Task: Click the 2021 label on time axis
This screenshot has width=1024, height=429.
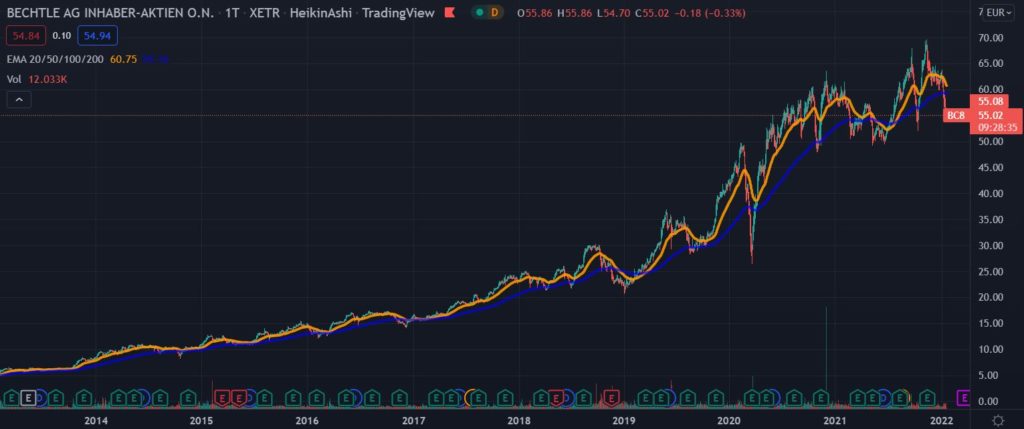Action: pos(835,420)
